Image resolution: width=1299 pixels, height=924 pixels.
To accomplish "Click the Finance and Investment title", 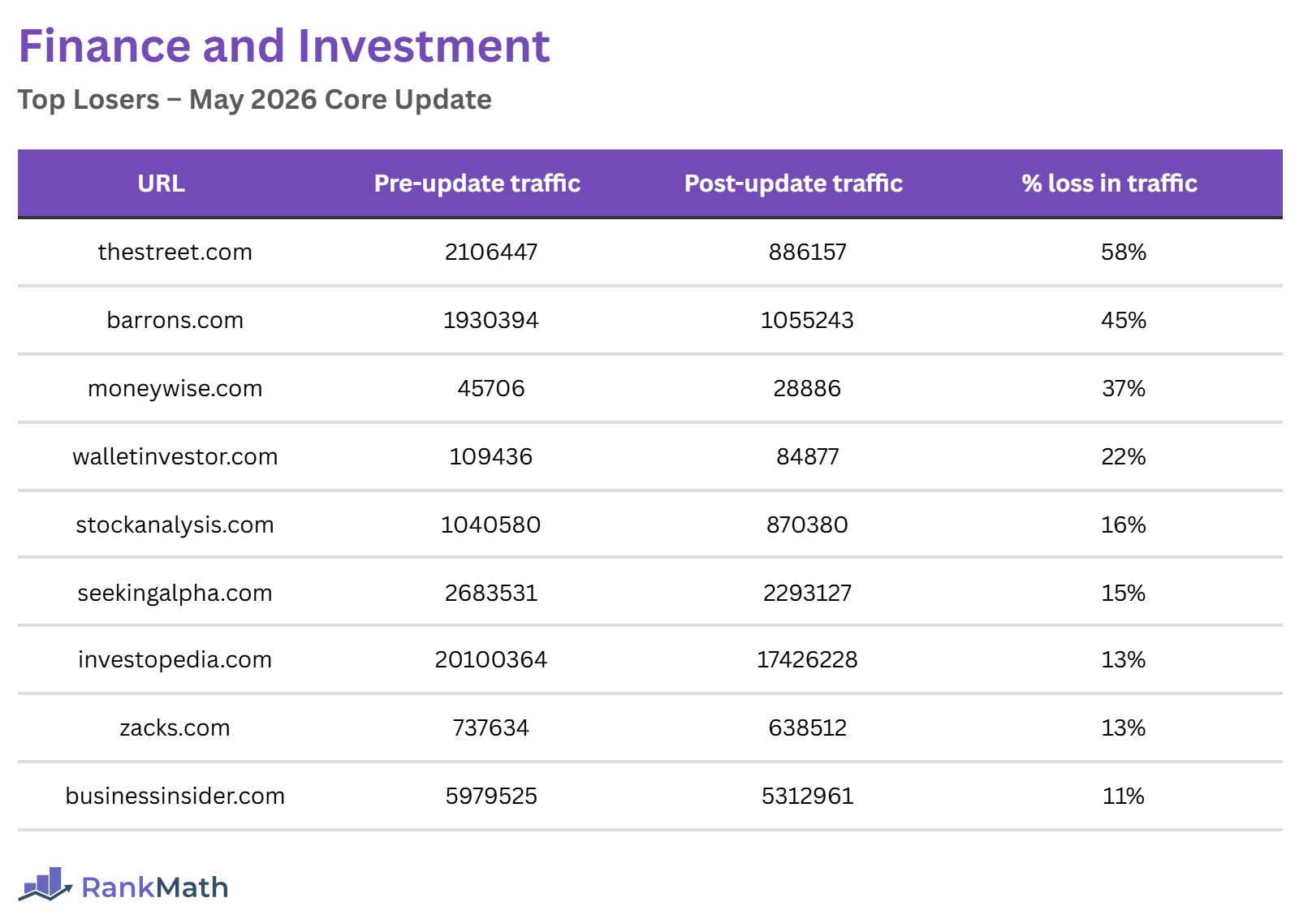I will (284, 45).
